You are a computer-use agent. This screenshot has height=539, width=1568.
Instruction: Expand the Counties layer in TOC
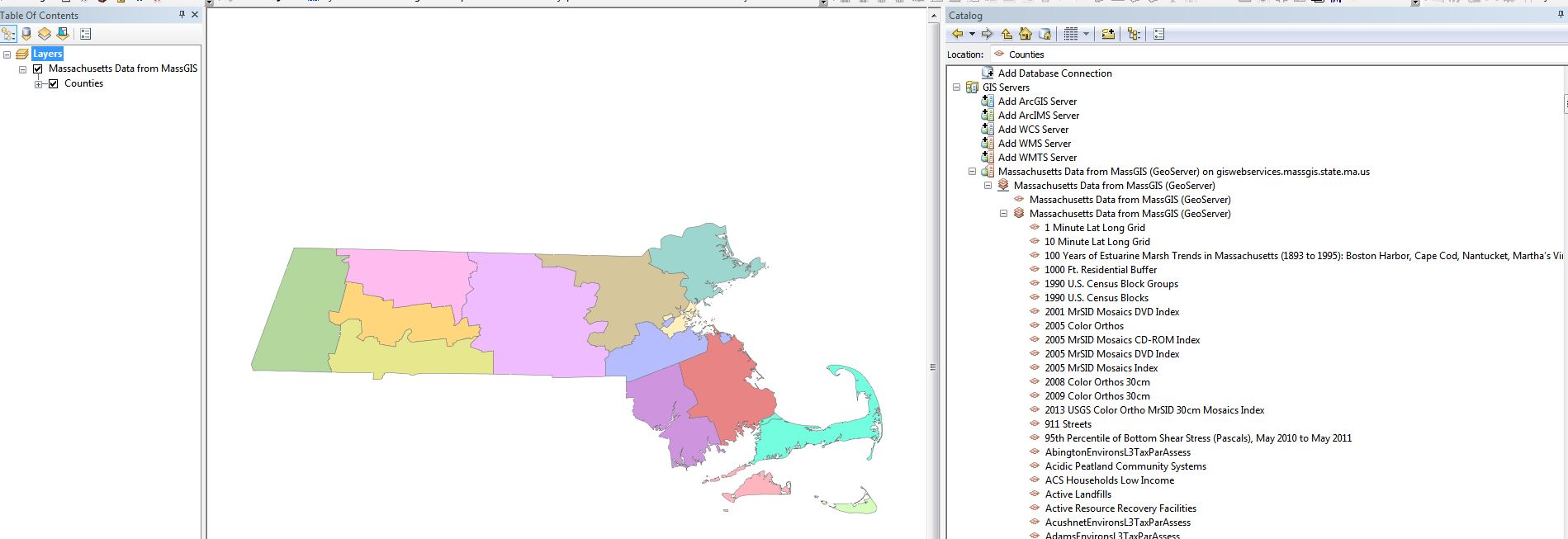pos(39,84)
